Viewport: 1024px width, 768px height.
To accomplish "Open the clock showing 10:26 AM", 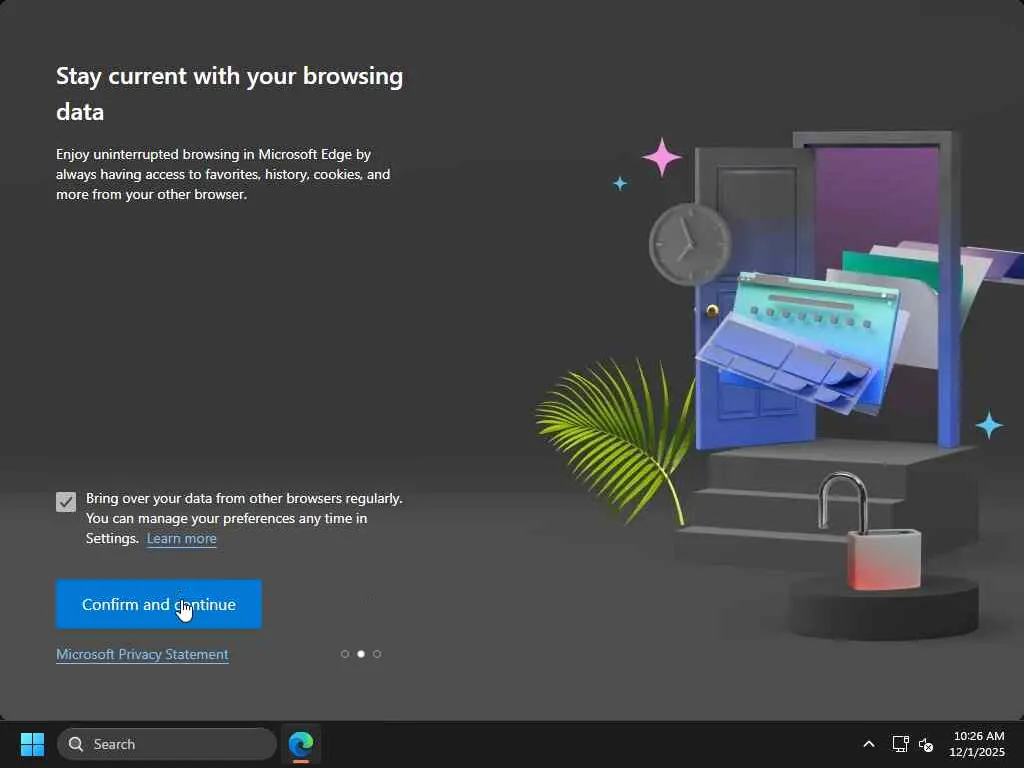I will 977,744.
